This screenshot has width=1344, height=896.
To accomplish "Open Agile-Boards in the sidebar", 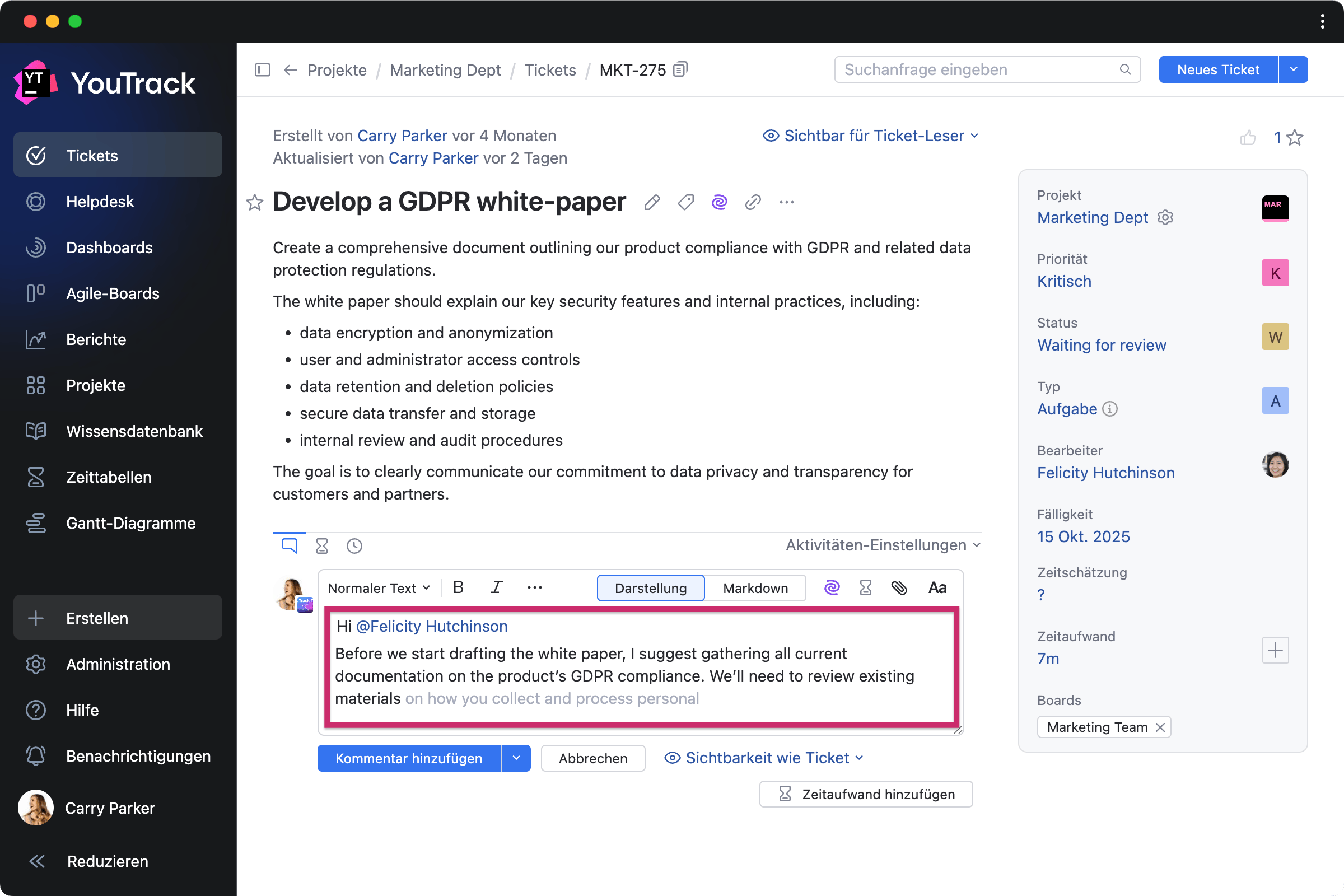I will pos(113,293).
